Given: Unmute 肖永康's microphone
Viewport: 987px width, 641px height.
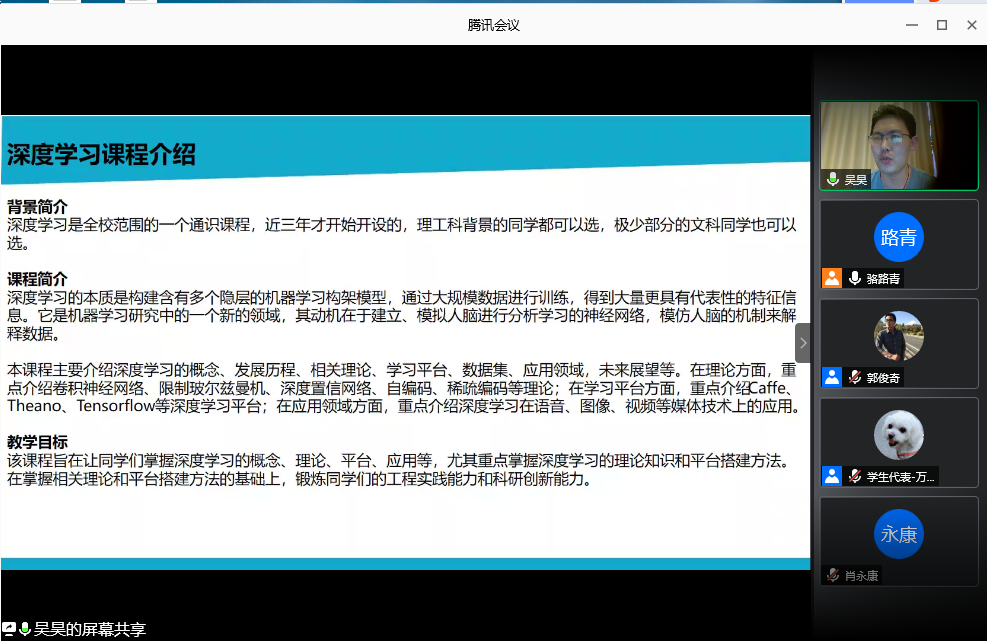Looking at the screenshot, I should pyautogui.click(x=832, y=575).
